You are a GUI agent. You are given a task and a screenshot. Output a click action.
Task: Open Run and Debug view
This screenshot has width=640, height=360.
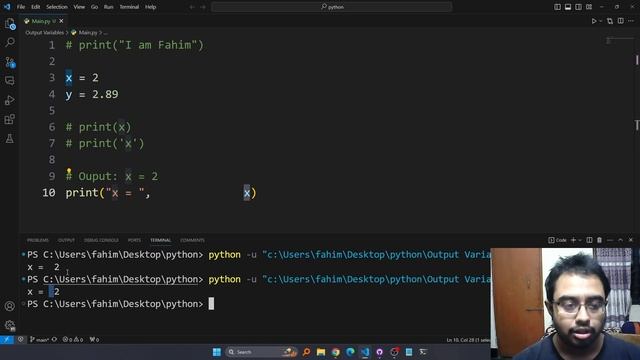pos(10,100)
